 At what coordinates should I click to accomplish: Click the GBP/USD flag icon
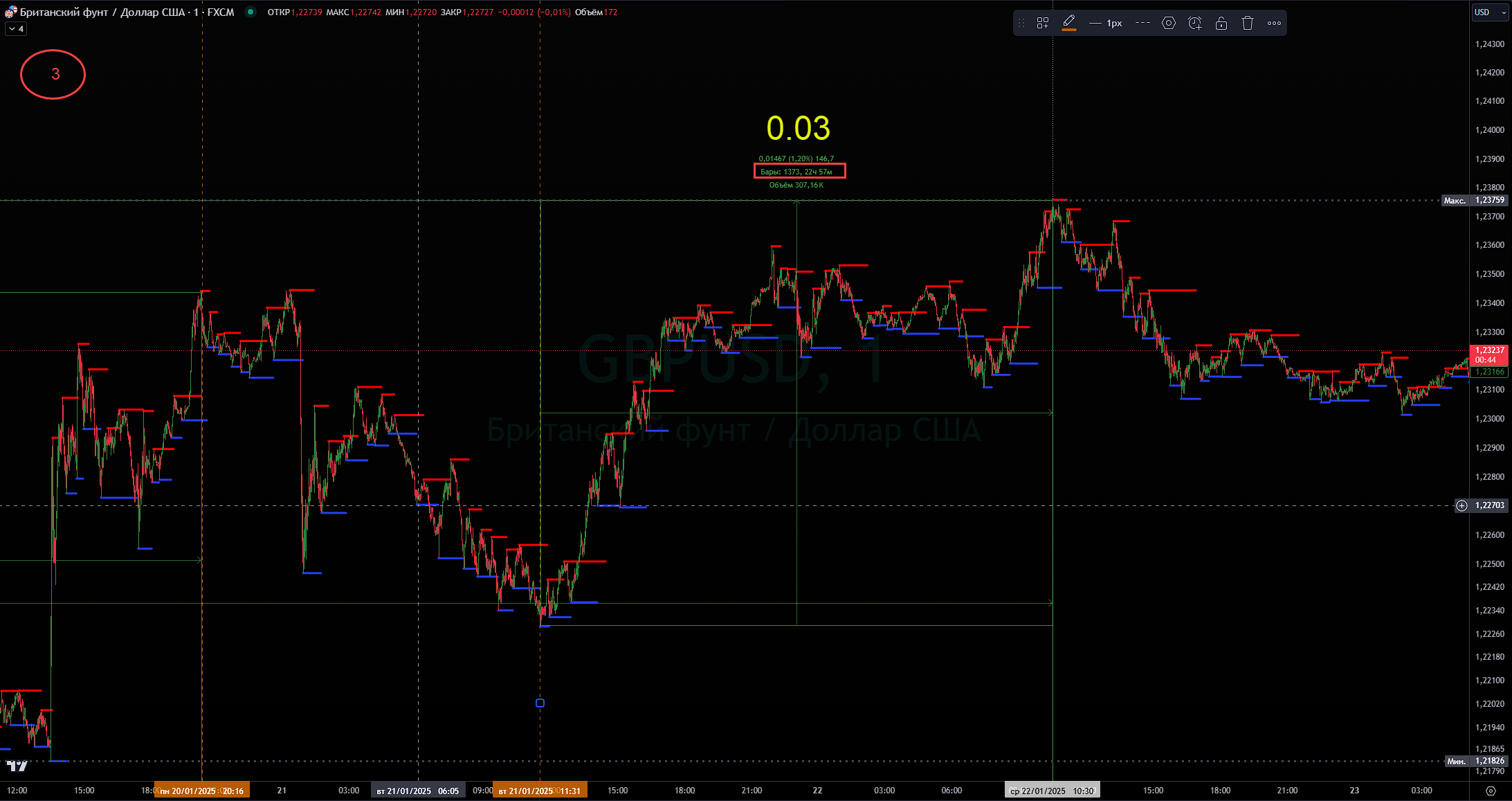pos(10,12)
